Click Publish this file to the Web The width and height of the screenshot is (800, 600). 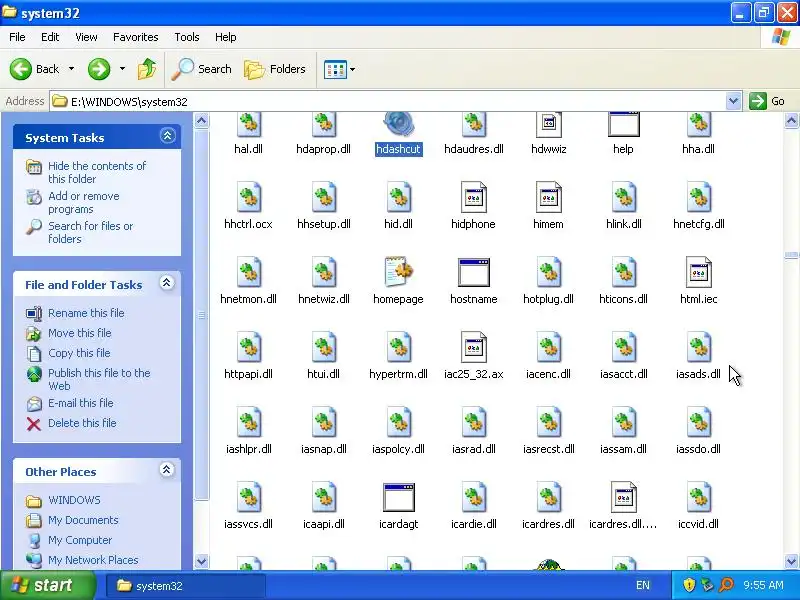(x=99, y=379)
